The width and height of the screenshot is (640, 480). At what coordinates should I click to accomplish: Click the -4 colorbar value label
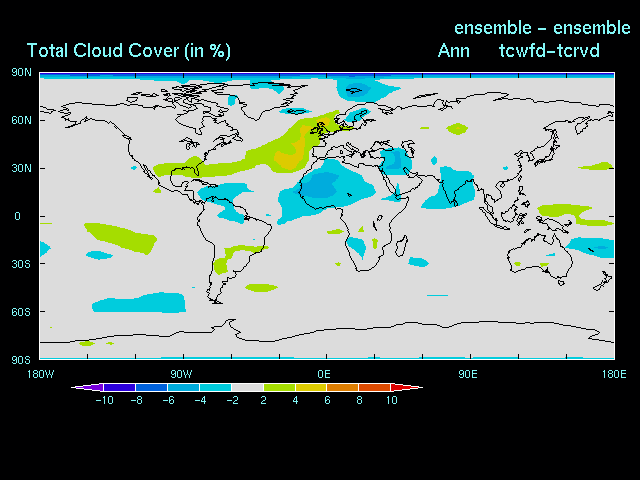pyautogui.click(x=200, y=400)
